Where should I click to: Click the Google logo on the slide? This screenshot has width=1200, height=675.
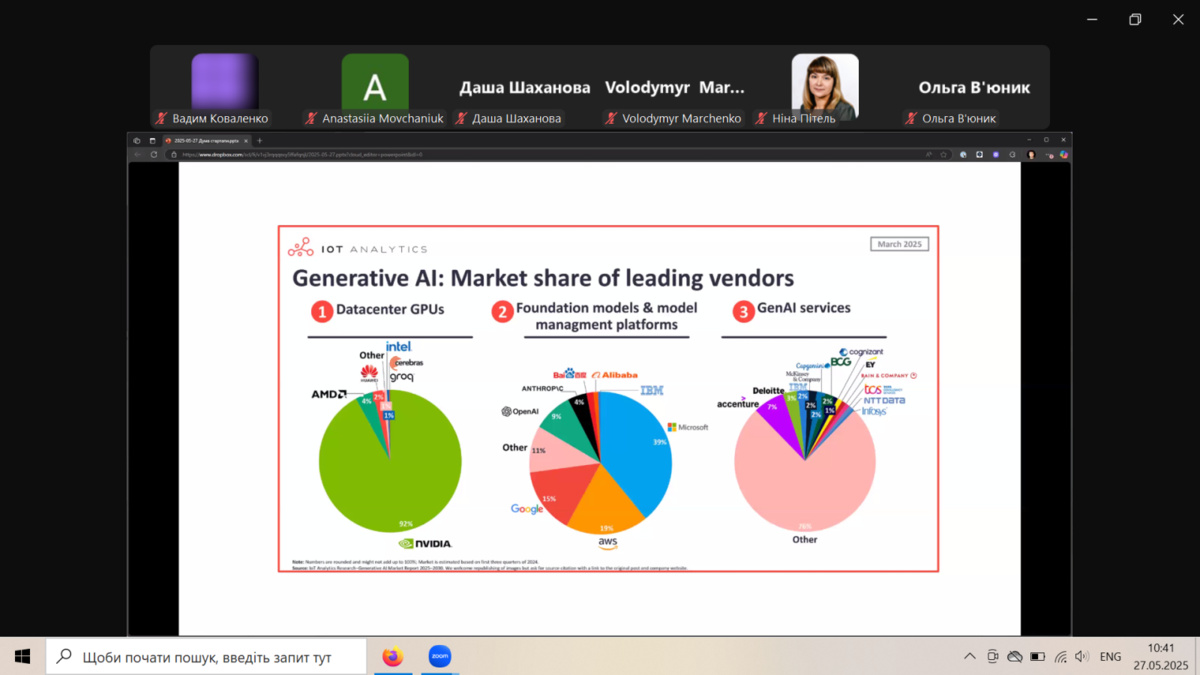click(x=527, y=509)
